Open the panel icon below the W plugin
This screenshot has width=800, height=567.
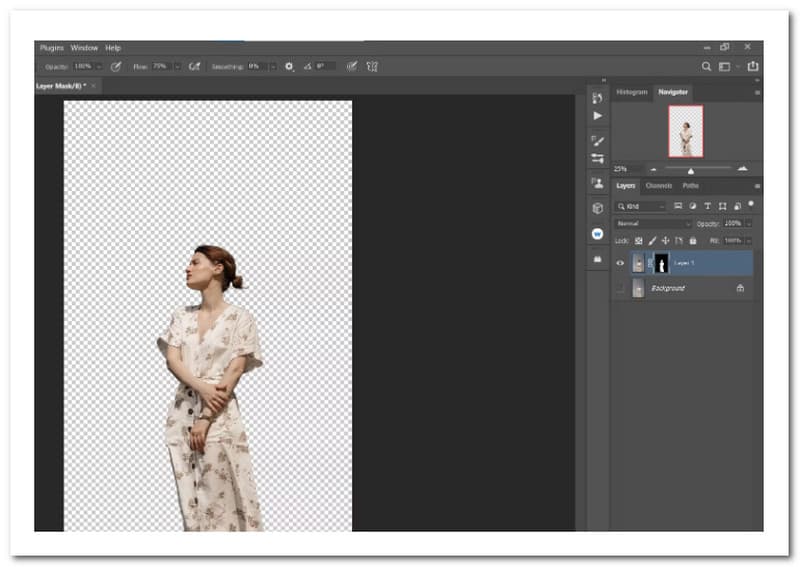[597, 259]
